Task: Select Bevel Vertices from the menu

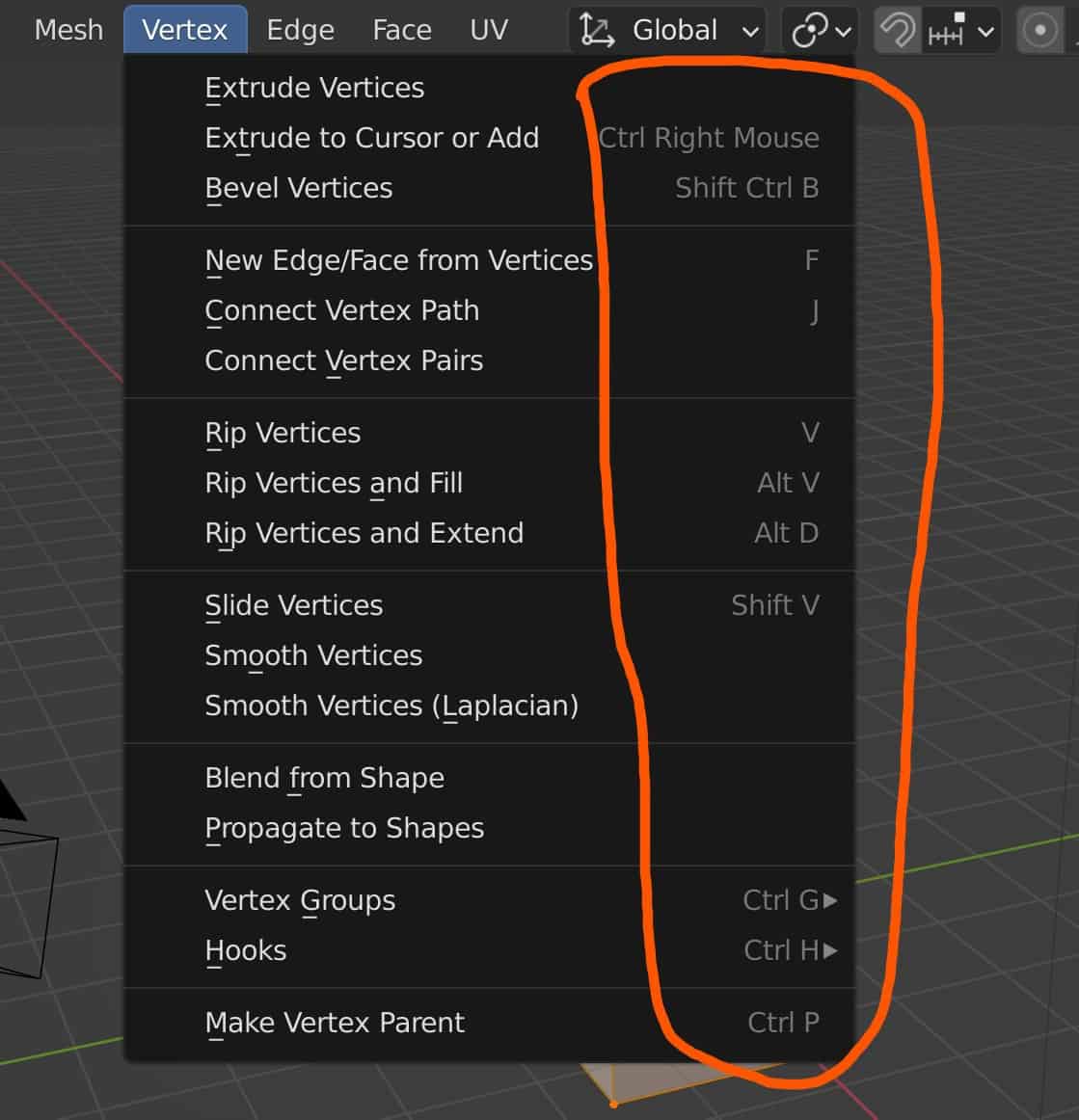Action: [x=299, y=188]
